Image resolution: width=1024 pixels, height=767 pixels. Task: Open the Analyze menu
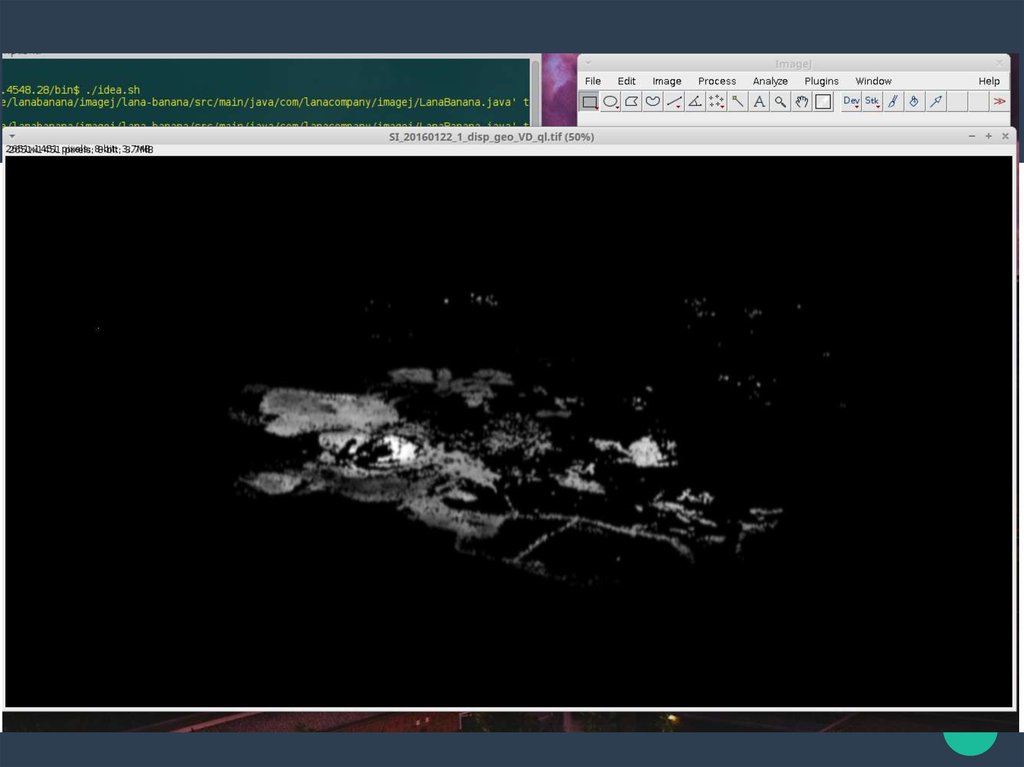coord(770,81)
